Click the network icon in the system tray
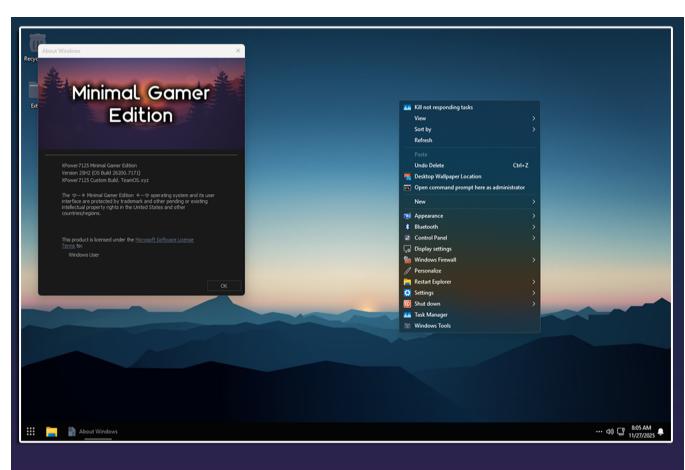 [621, 432]
